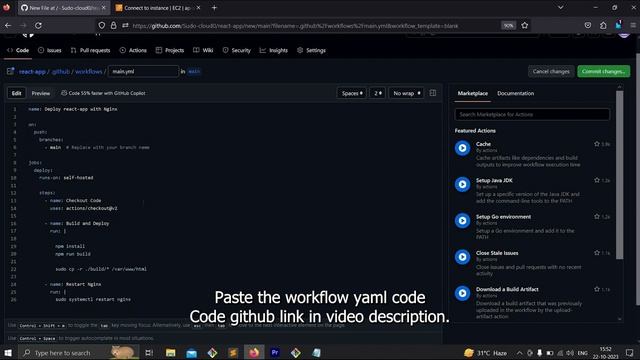Viewport: 640px width, 360px height.
Task: Open the Pocket save icon in the toolbar
Action: click(x=588, y=25)
